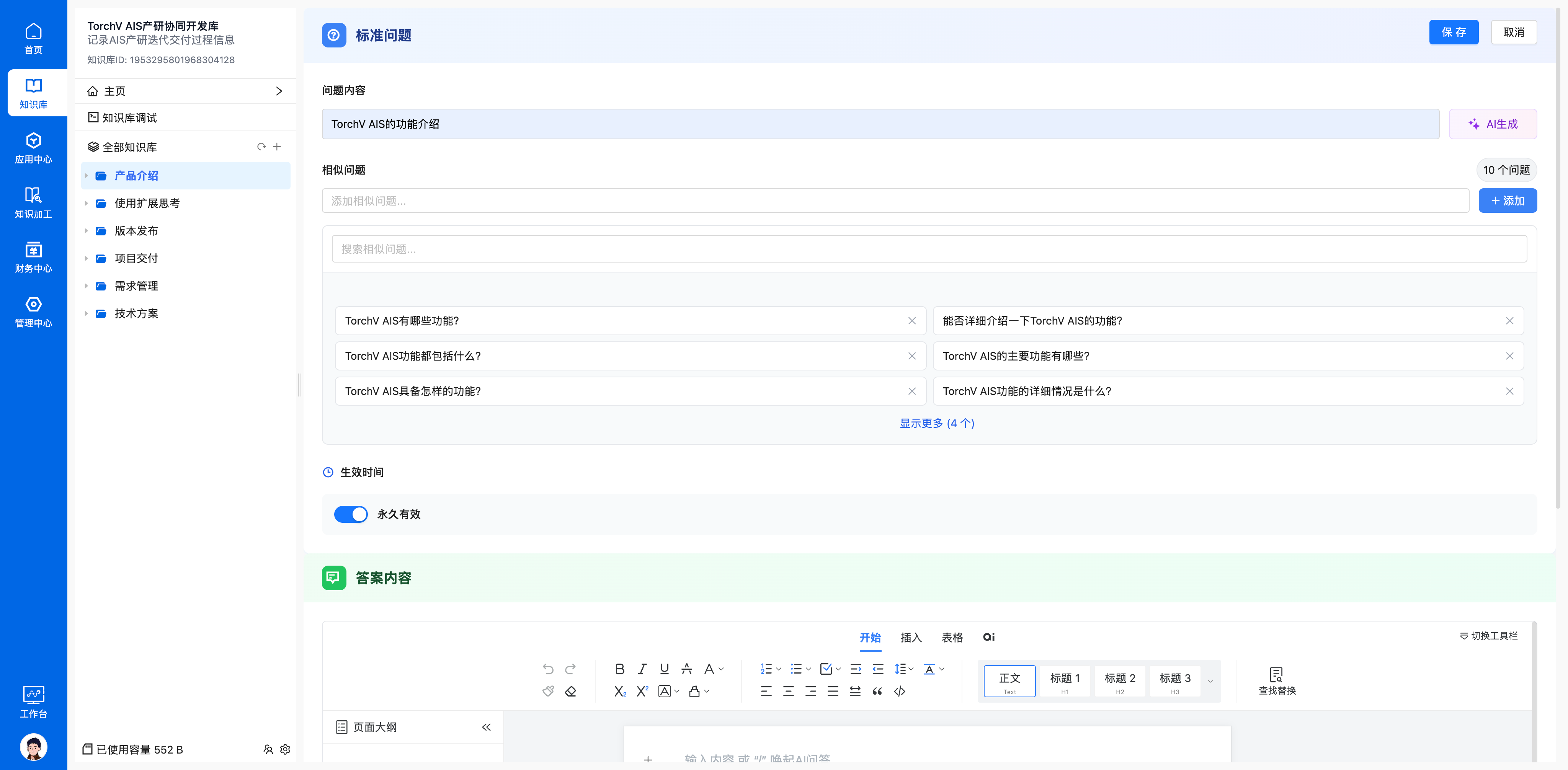Toggle italic formatting in the editor toolbar

click(x=642, y=669)
